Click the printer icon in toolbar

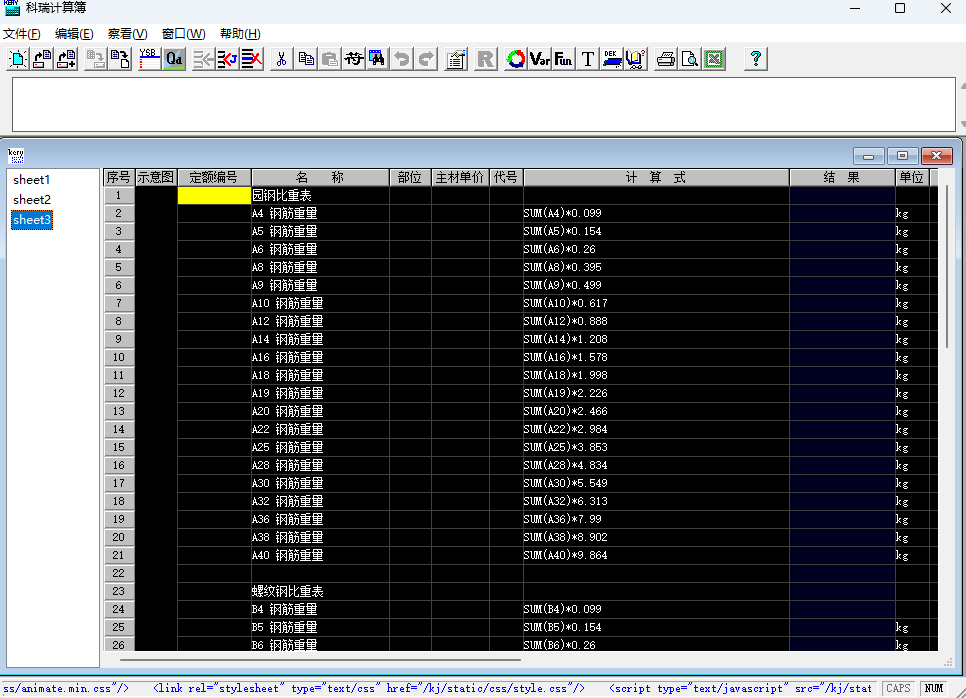tap(666, 59)
